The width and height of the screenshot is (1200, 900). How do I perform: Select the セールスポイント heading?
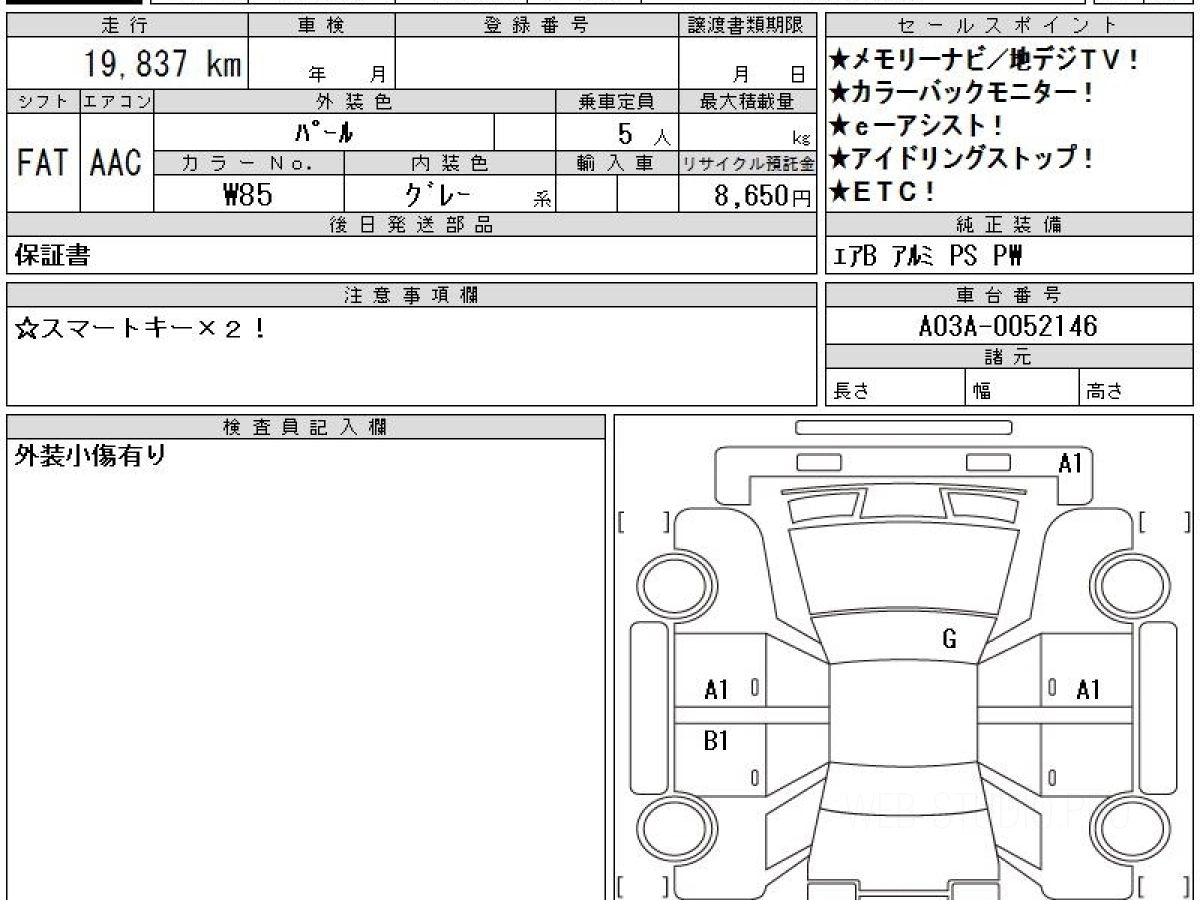[x=1009, y=26]
